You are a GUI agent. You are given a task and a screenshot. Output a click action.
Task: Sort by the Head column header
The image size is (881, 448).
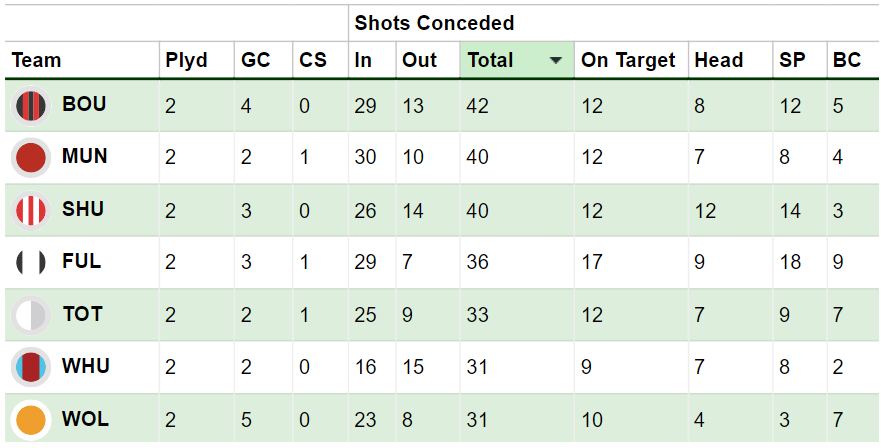pyautogui.click(x=719, y=60)
